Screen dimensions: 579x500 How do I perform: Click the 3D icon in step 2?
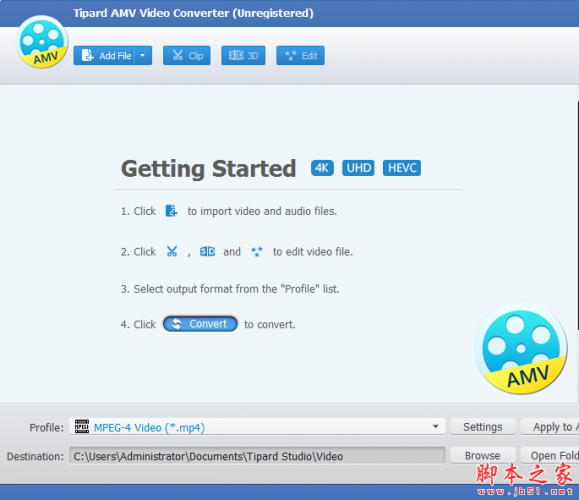207,251
